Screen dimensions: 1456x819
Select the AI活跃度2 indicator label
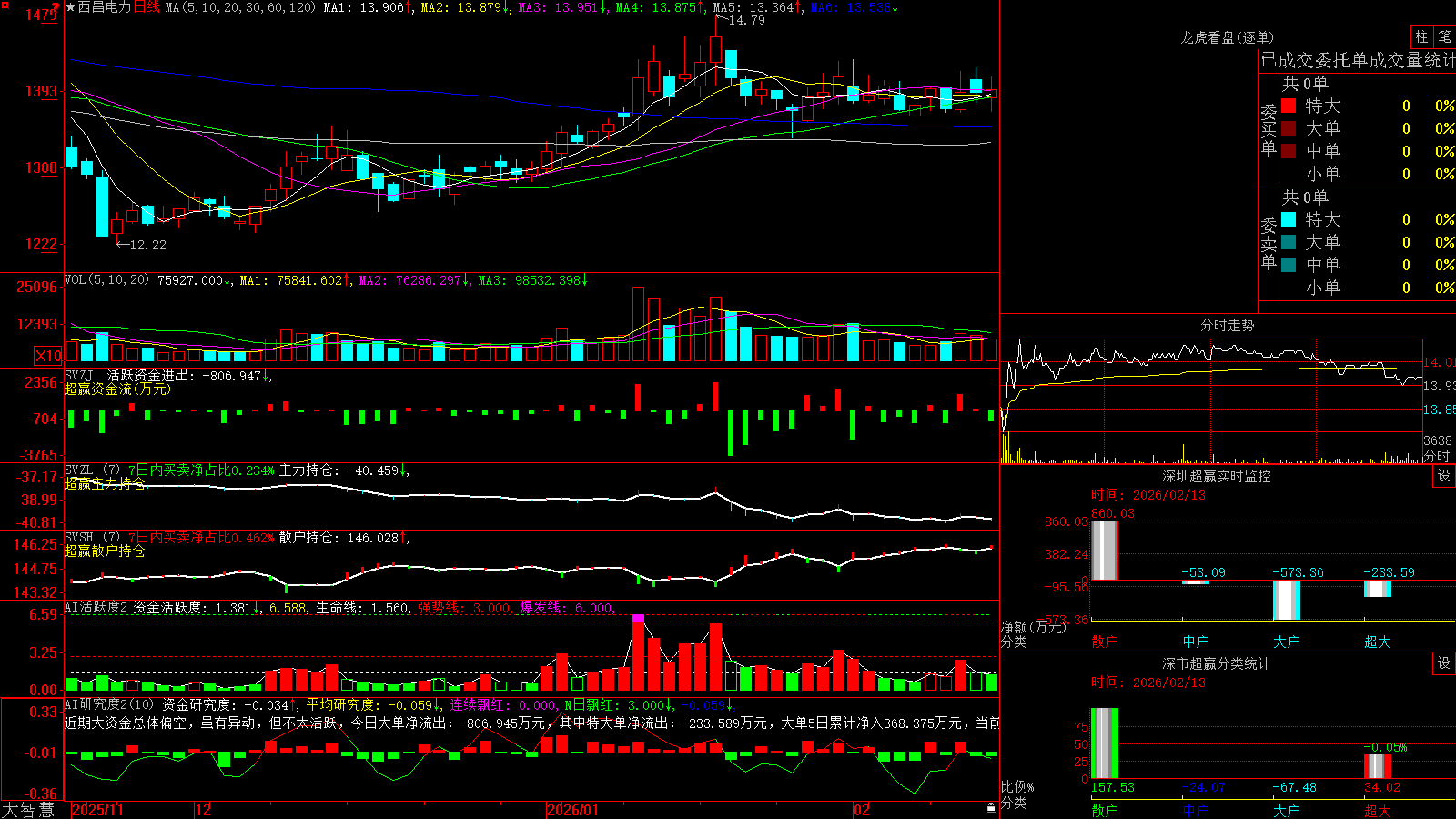point(96,608)
